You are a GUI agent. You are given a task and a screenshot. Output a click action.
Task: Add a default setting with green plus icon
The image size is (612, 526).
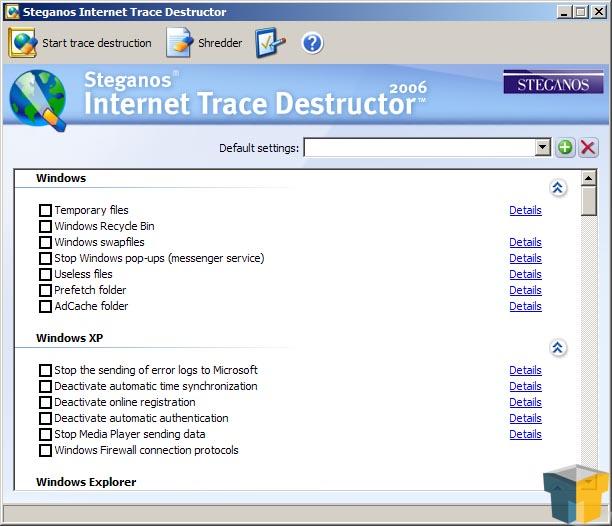(x=565, y=147)
